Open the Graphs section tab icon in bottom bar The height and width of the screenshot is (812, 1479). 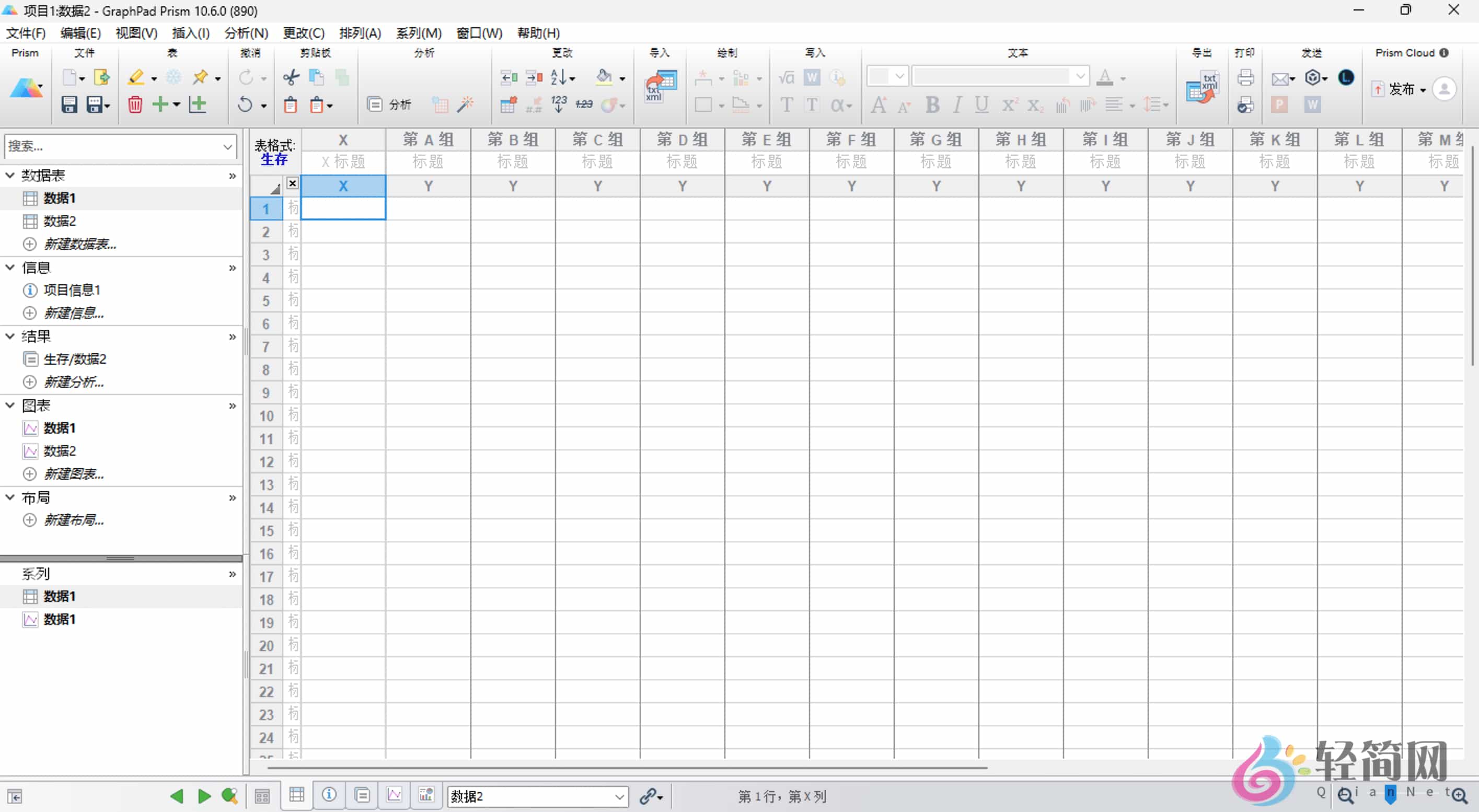point(395,795)
